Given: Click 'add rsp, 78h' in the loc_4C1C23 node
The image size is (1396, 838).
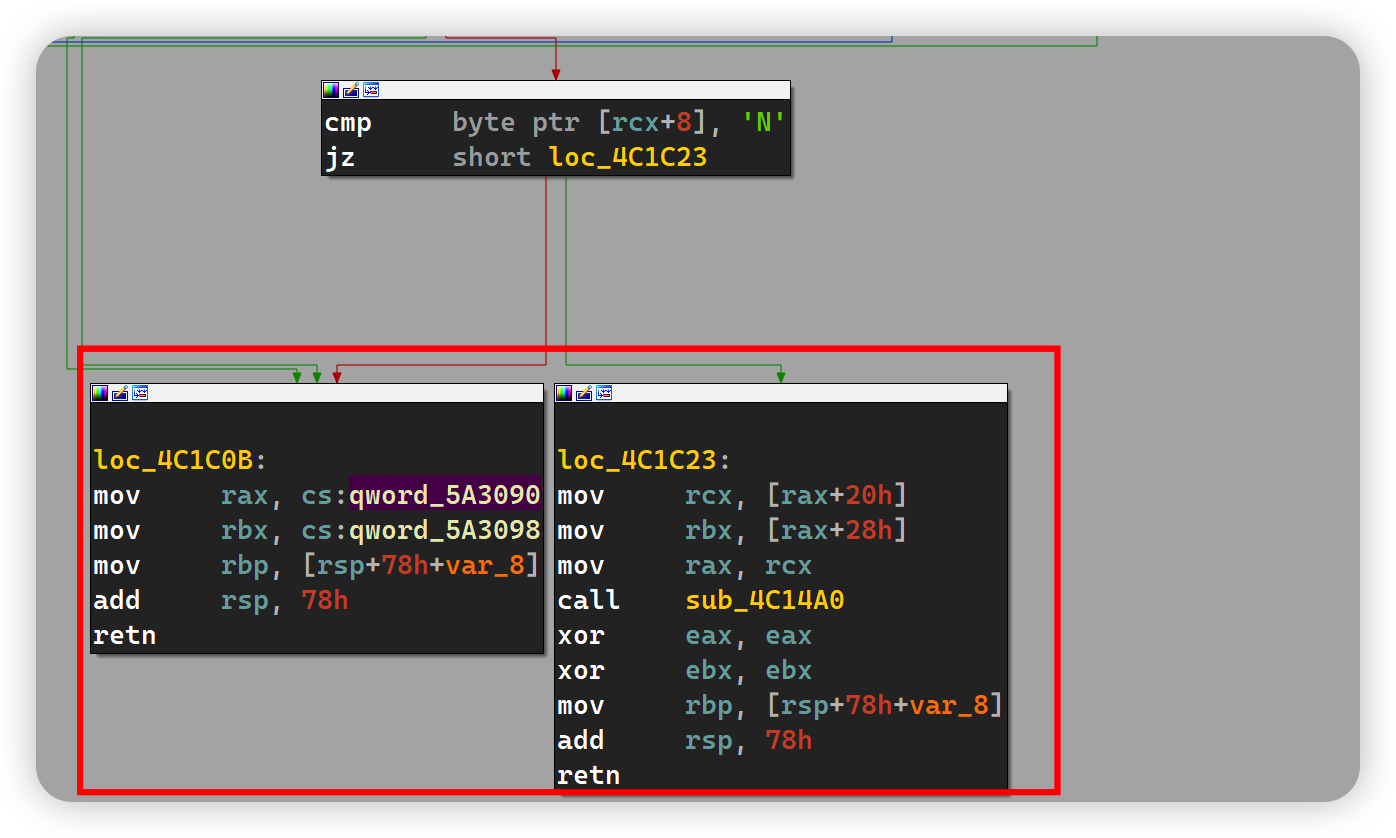Looking at the screenshot, I should click(685, 740).
